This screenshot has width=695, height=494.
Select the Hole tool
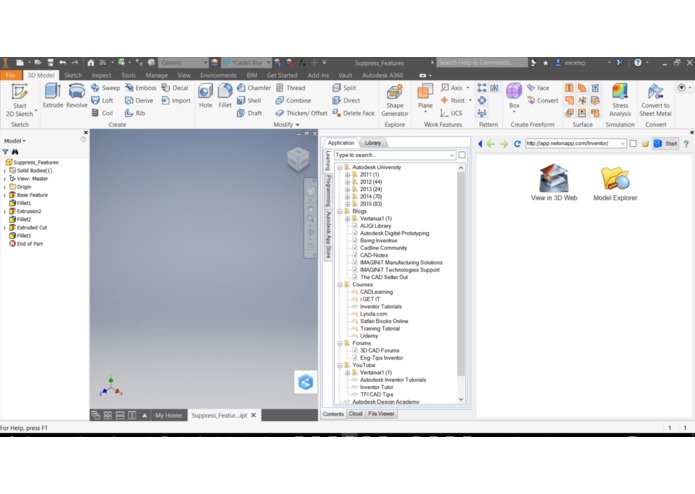(x=205, y=96)
